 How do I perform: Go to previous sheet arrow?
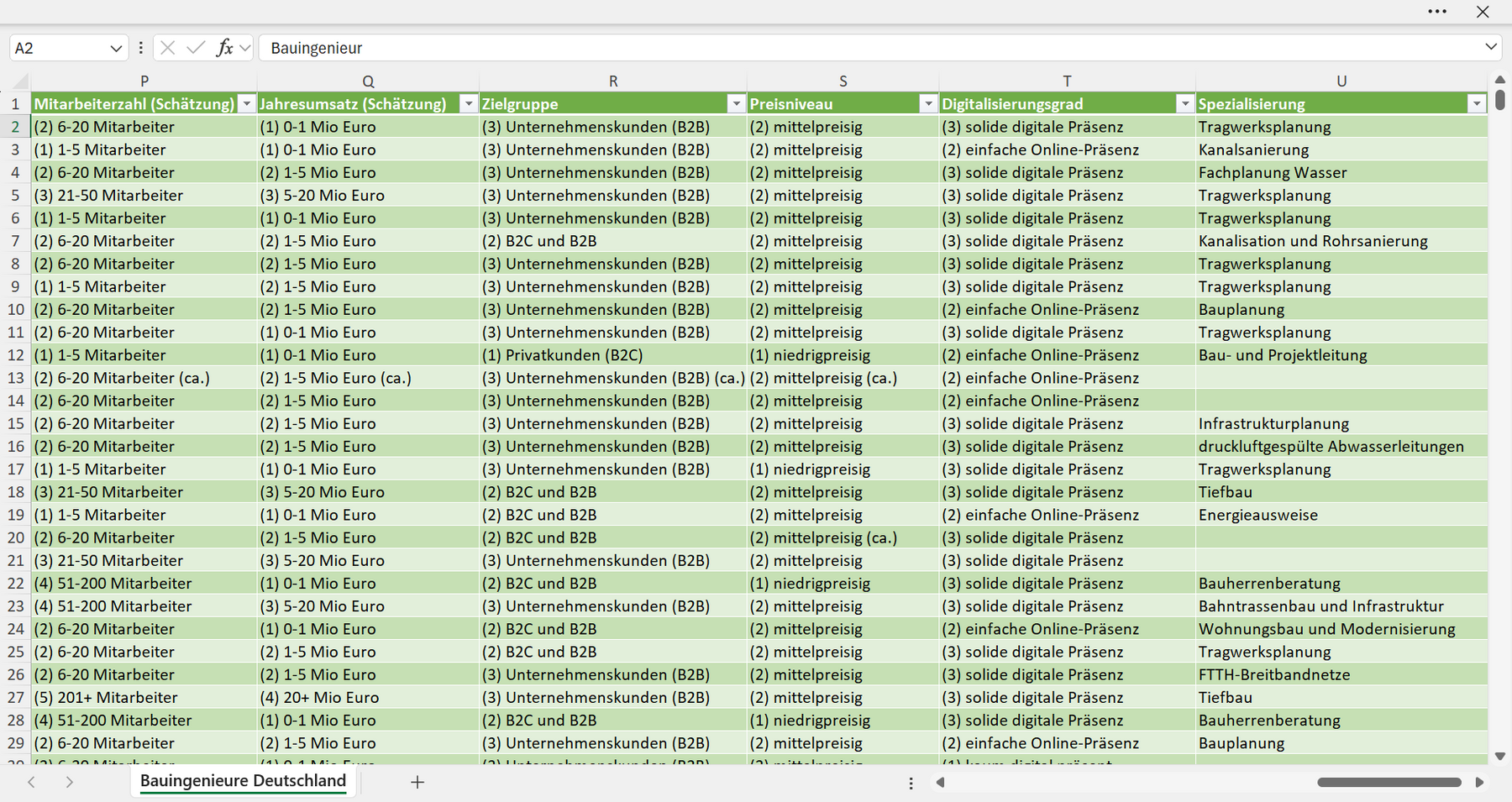pos(31,782)
